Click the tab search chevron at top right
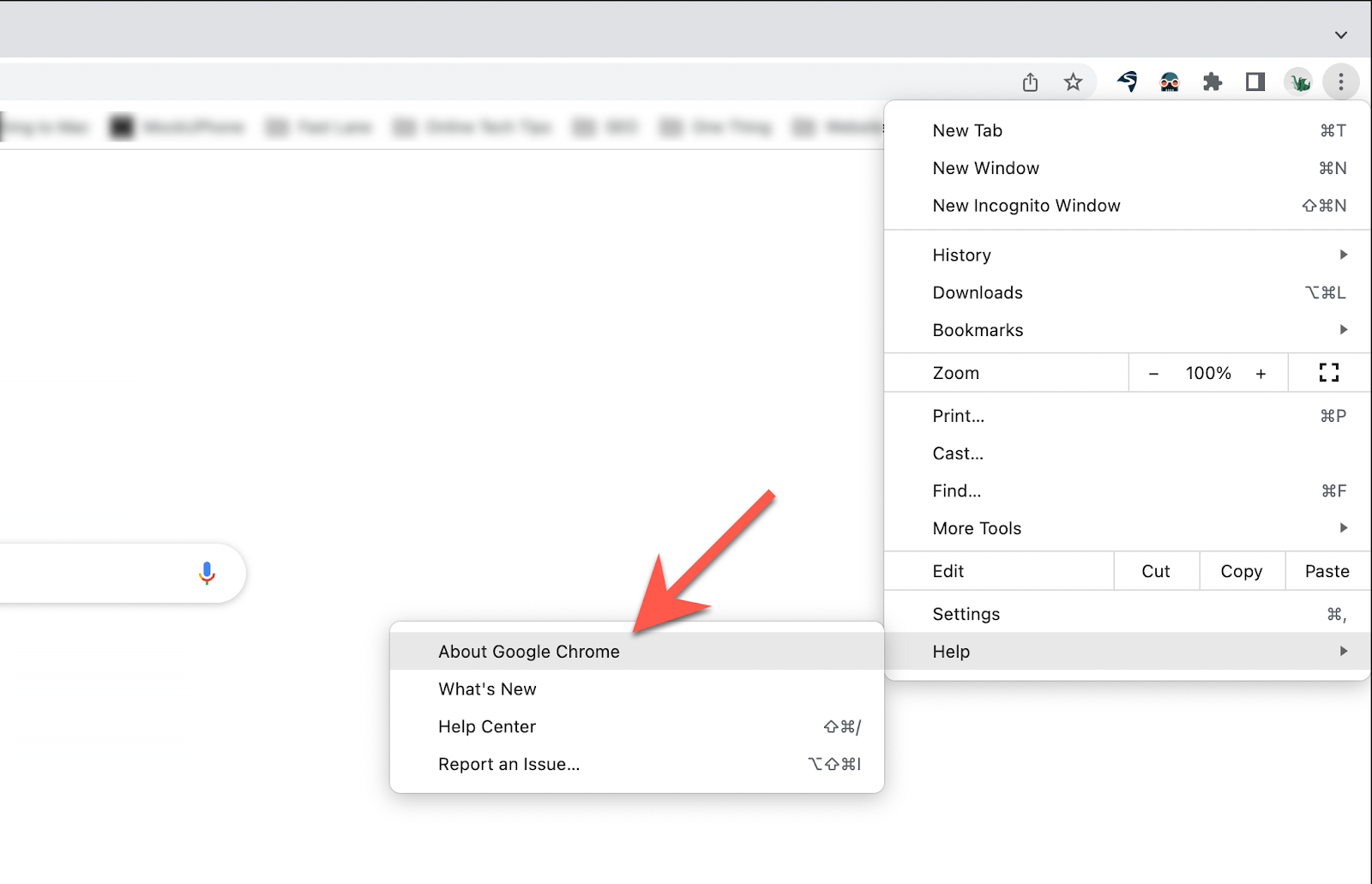 1341,35
